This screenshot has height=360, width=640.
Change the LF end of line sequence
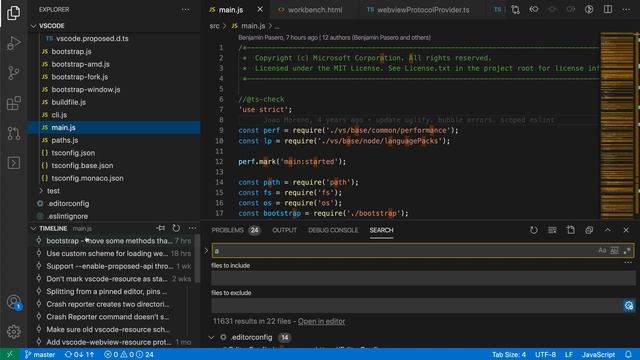[569, 354]
